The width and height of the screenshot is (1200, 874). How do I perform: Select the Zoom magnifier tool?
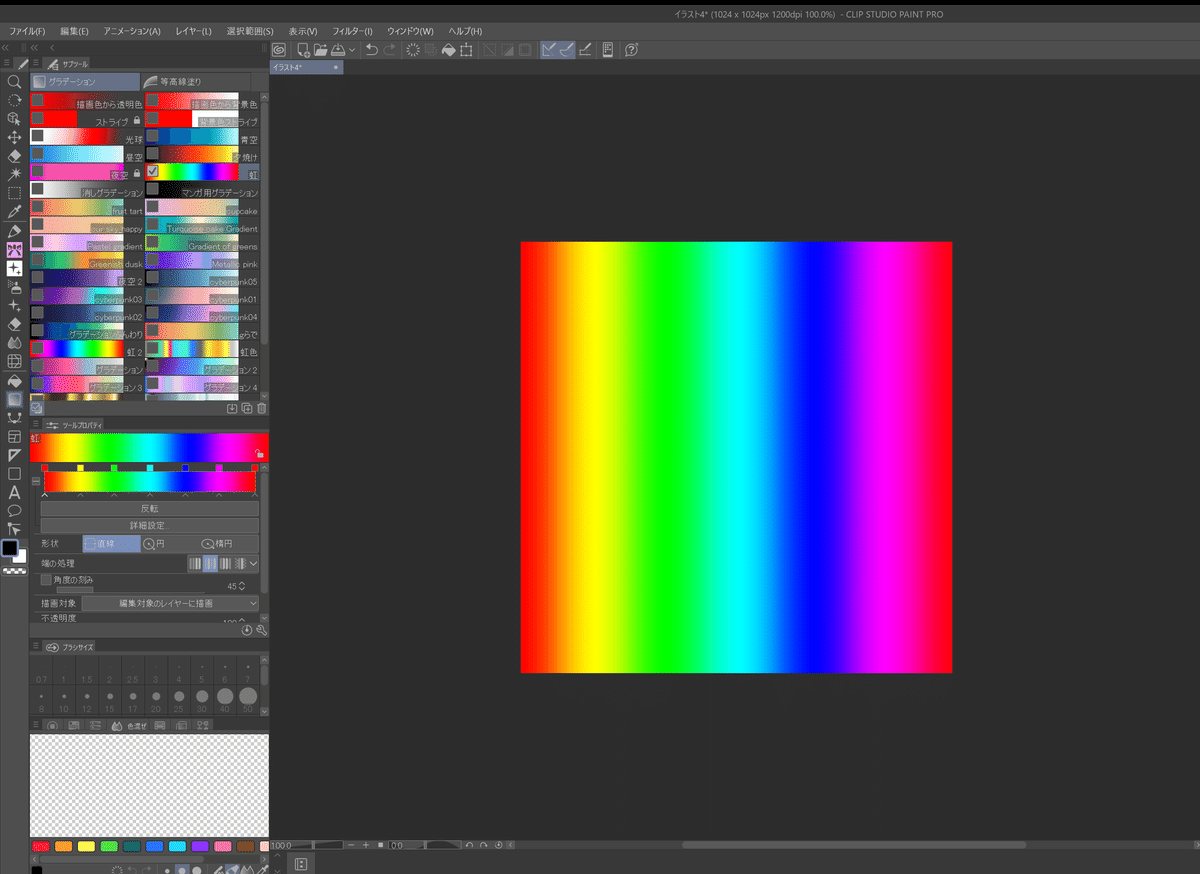click(x=14, y=82)
